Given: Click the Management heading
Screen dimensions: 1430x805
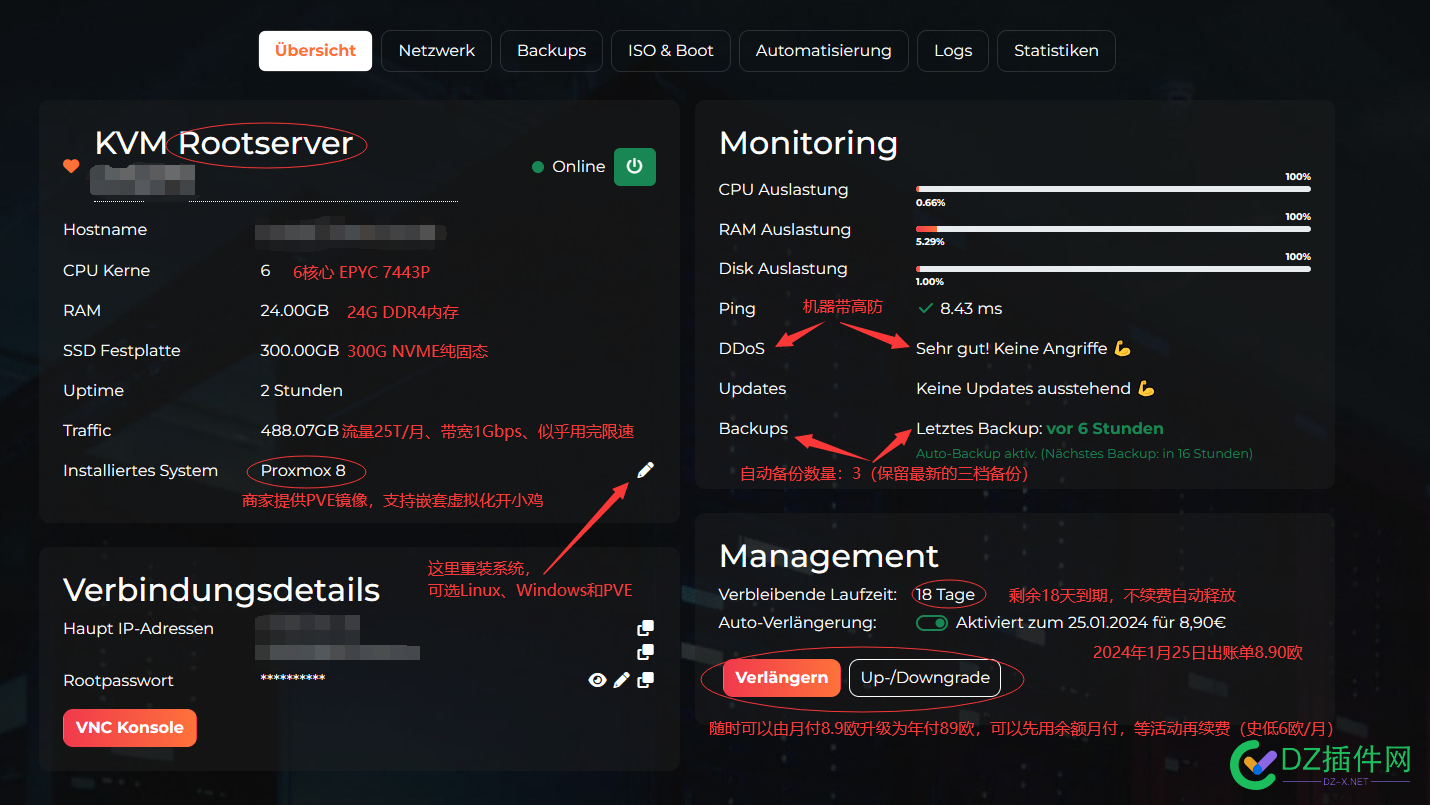Looking at the screenshot, I should pyautogui.click(x=829, y=556).
